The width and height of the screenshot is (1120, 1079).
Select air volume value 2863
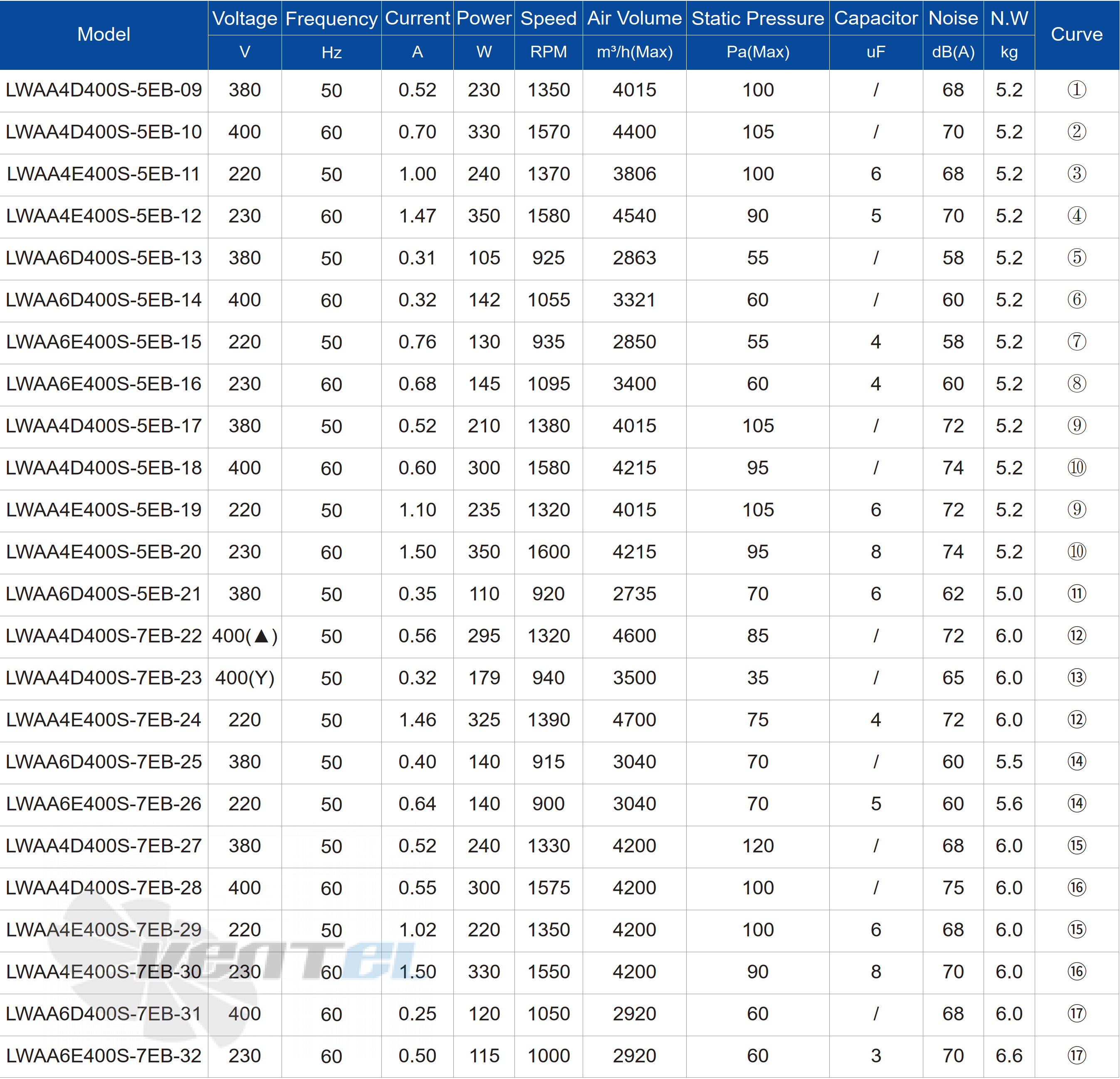(634, 258)
